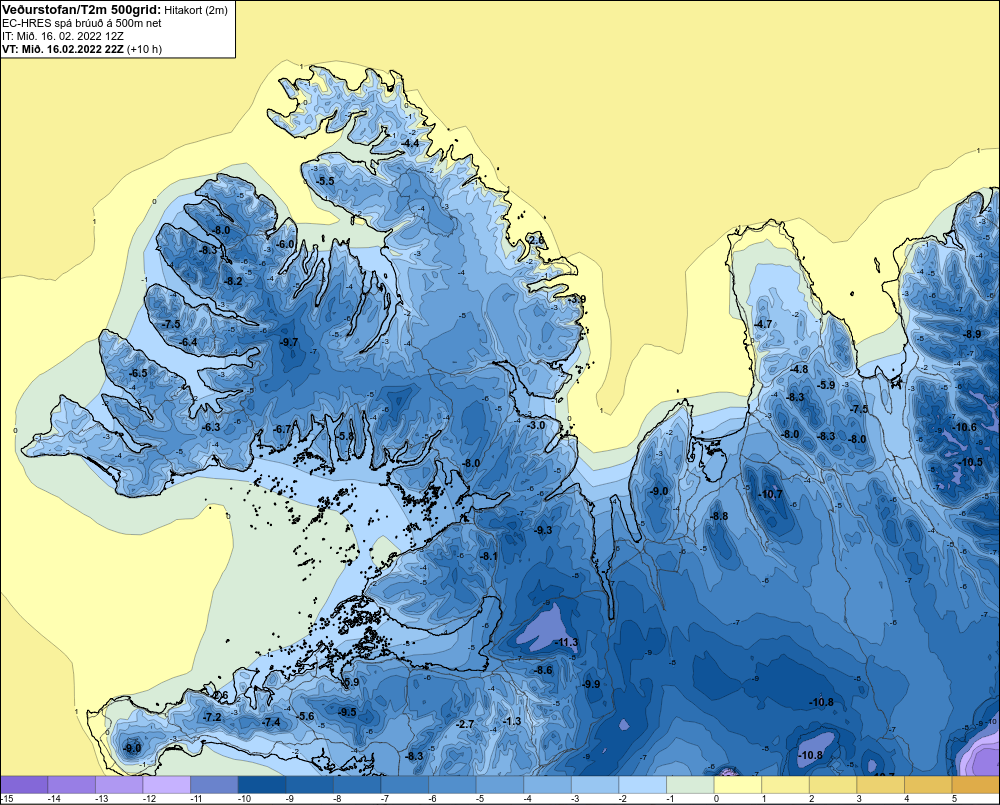Screen dimensions: 1000x805
Task: Click the -9.5 temperature label
Action: click(346, 712)
